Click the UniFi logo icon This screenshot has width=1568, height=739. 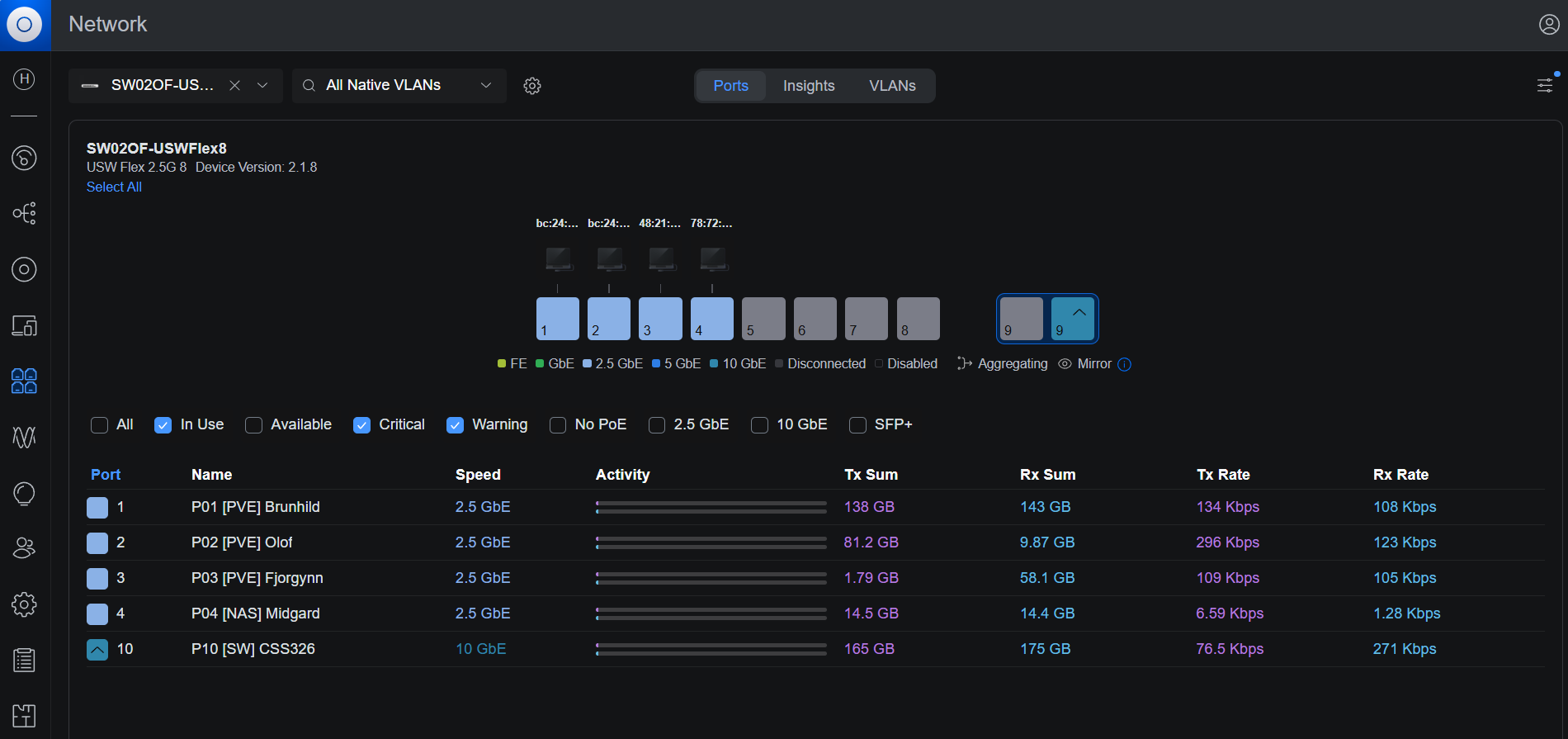(25, 25)
